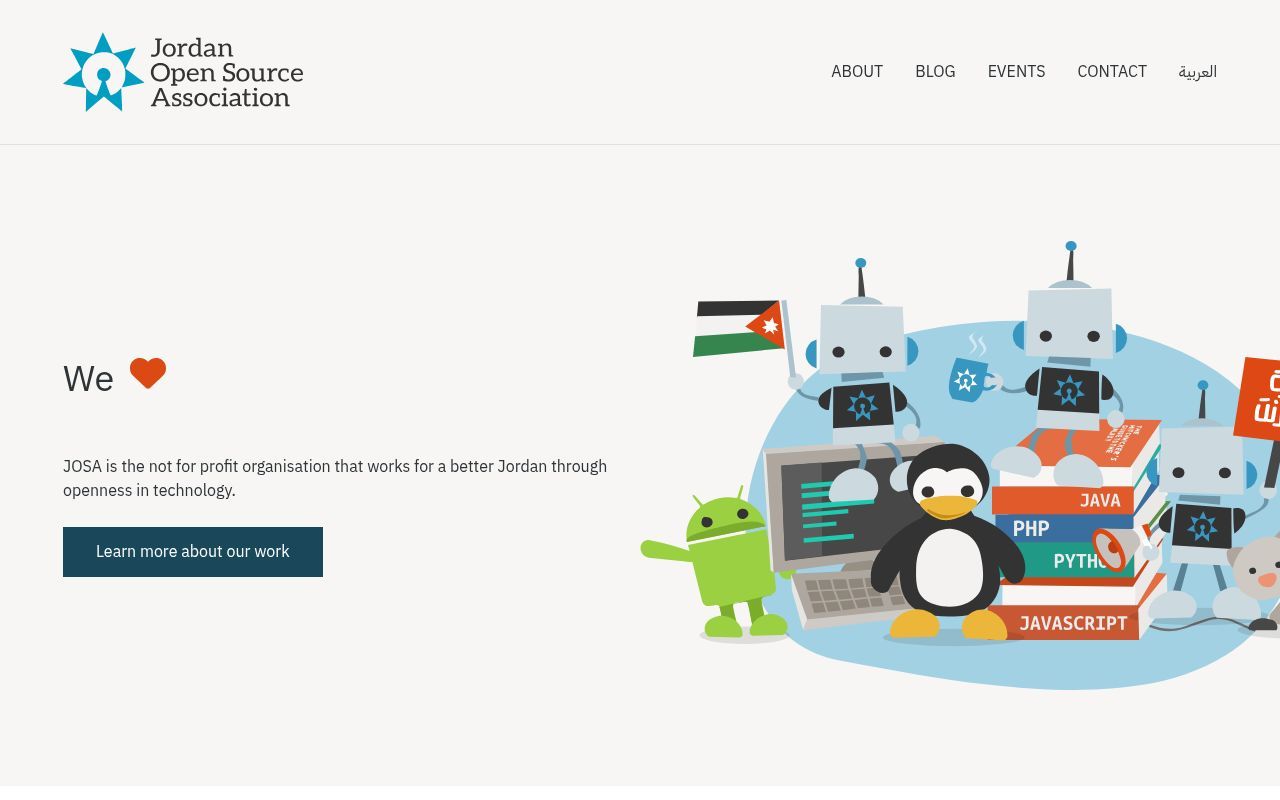This screenshot has width=1280, height=800.
Task: Open the Events page
Action: [x=1016, y=72]
